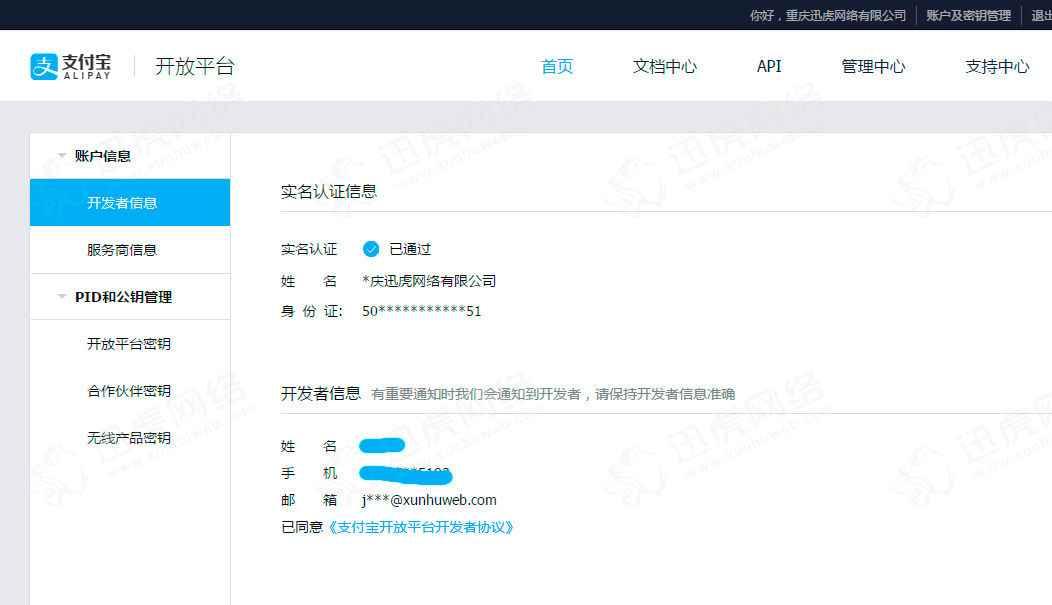Screen dimensions: 1052x605
Task: Select API in the top navigation
Action: (x=769, y=67)
